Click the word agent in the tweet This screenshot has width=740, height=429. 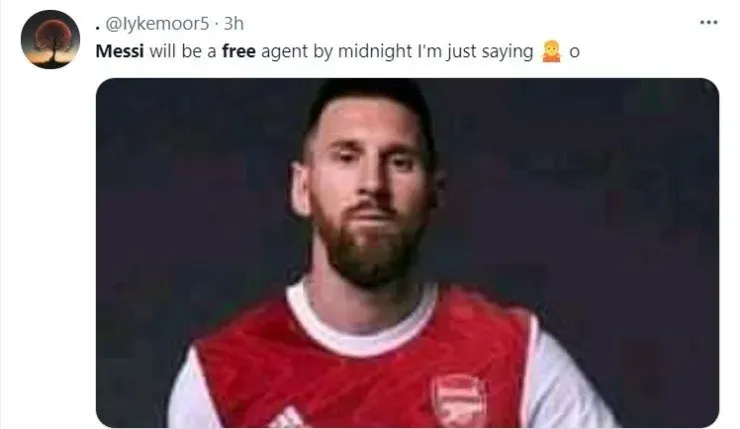[x=285, y=51]
